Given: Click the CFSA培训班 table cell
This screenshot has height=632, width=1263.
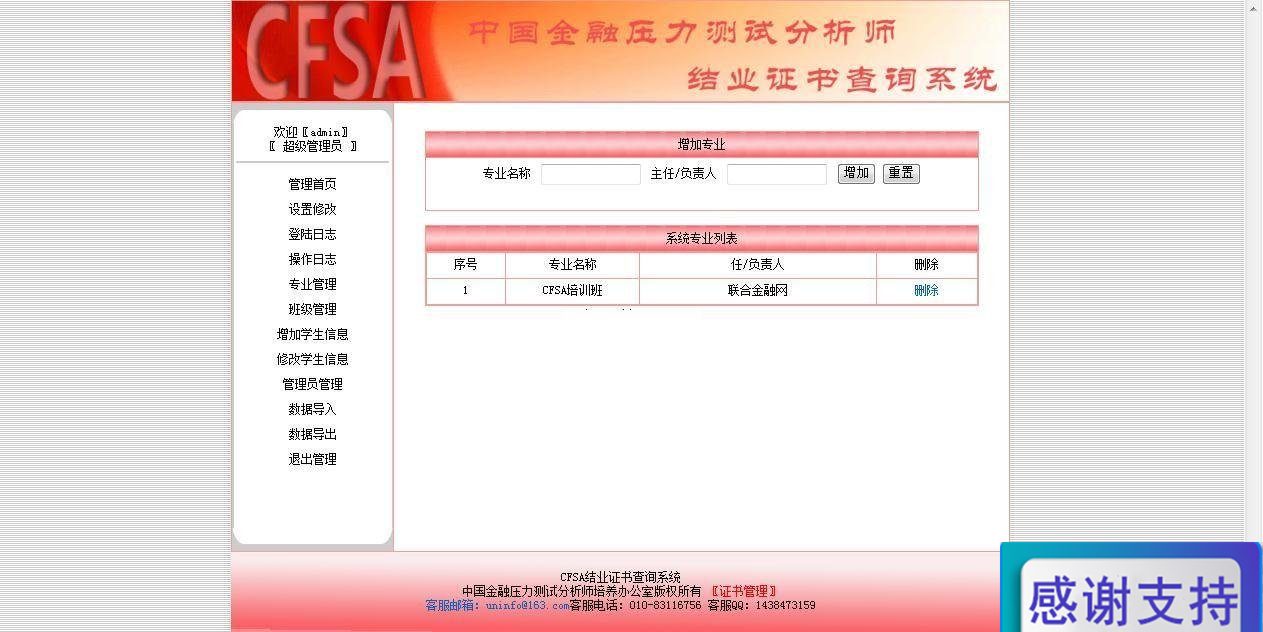Looking at the screenshot, I should [x=572, y=290].
